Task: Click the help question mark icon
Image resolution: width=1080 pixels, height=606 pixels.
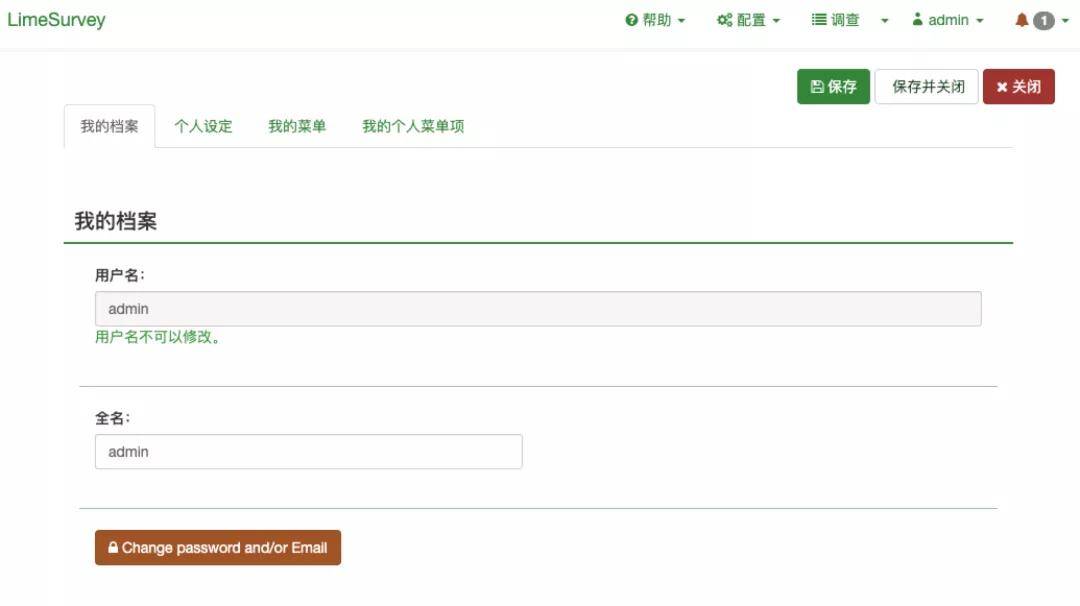Action: 631,20
